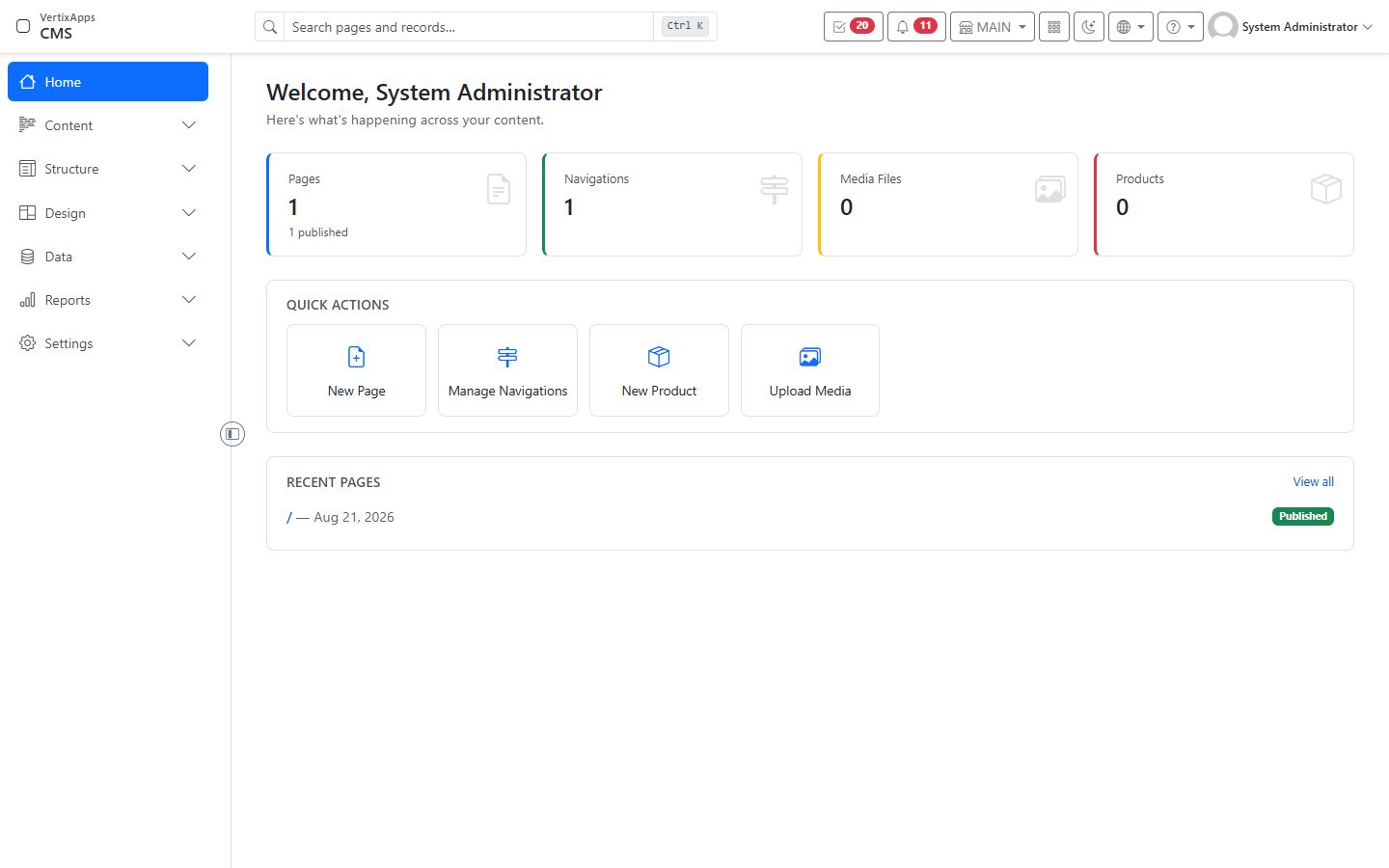1389x868 pixels.
Task: Select Home in the sidebar
Action: tap(108, 82)
